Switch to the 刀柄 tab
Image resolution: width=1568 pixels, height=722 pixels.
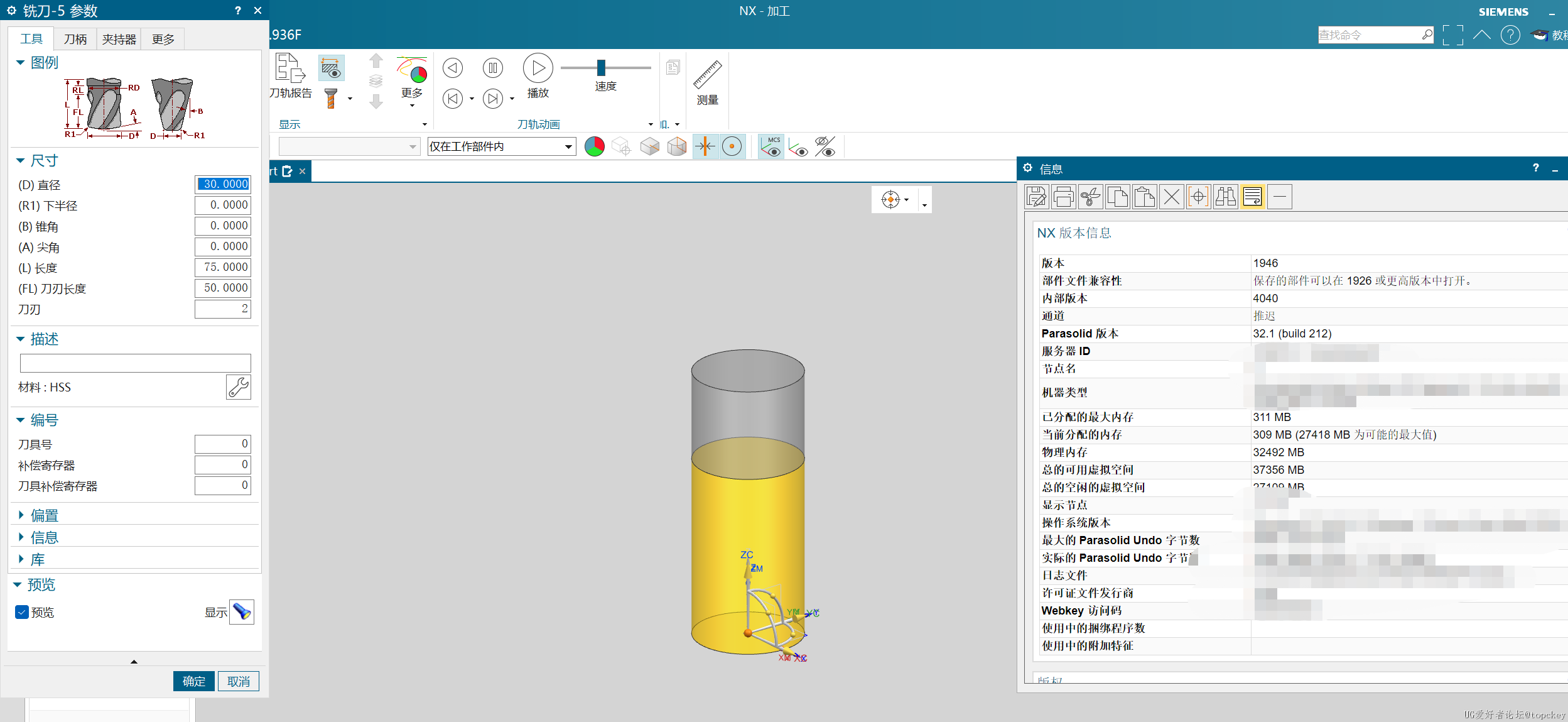75,39
